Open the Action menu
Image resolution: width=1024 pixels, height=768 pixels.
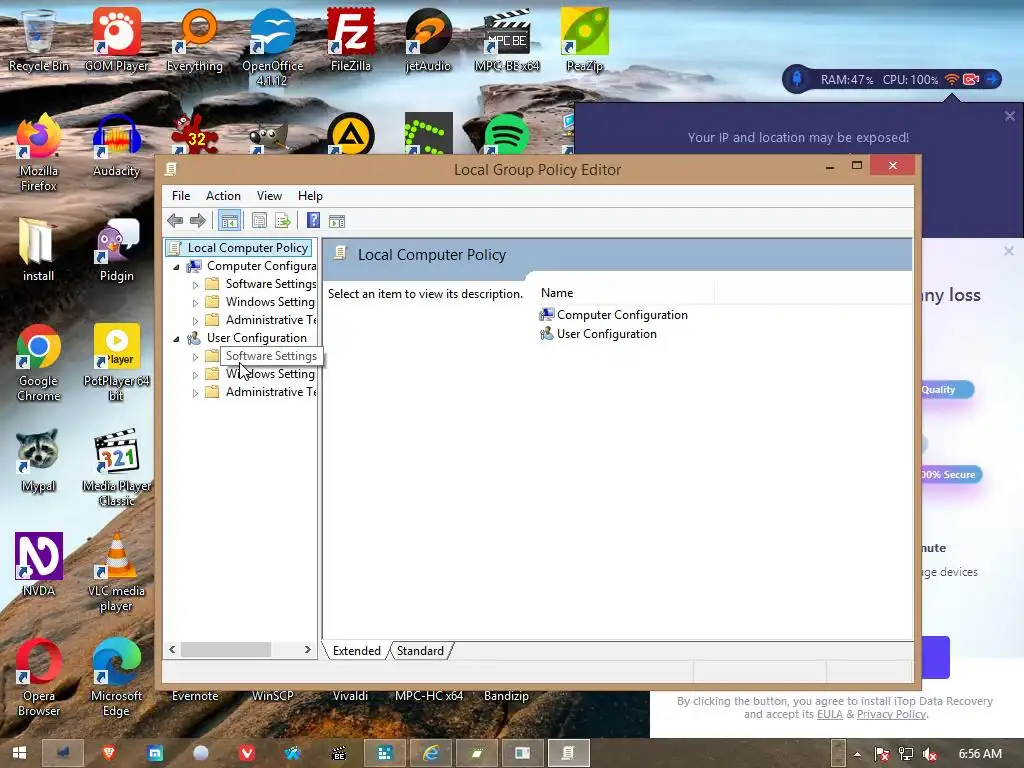pyautogui.click(x=223, y=196)
